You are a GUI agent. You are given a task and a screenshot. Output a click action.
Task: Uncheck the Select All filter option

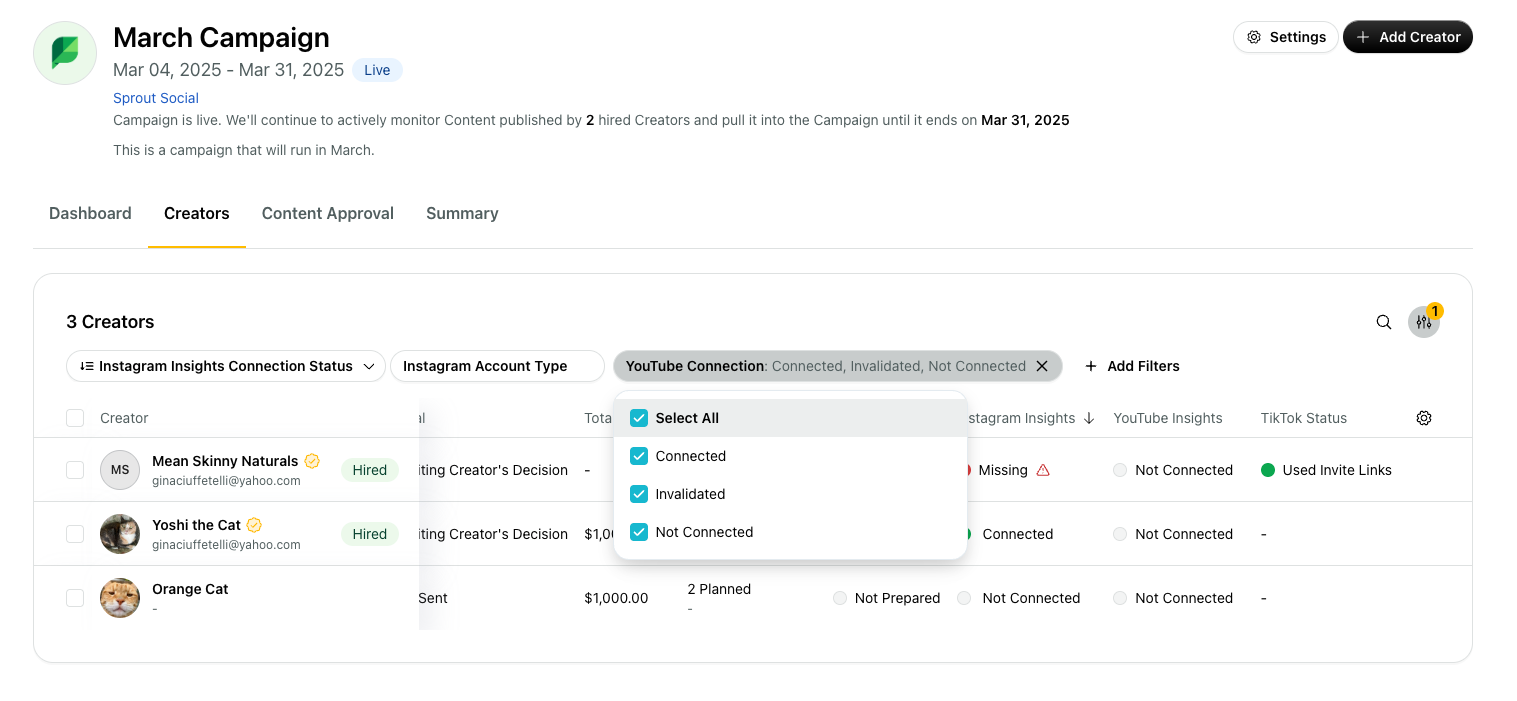click(639, 418)
